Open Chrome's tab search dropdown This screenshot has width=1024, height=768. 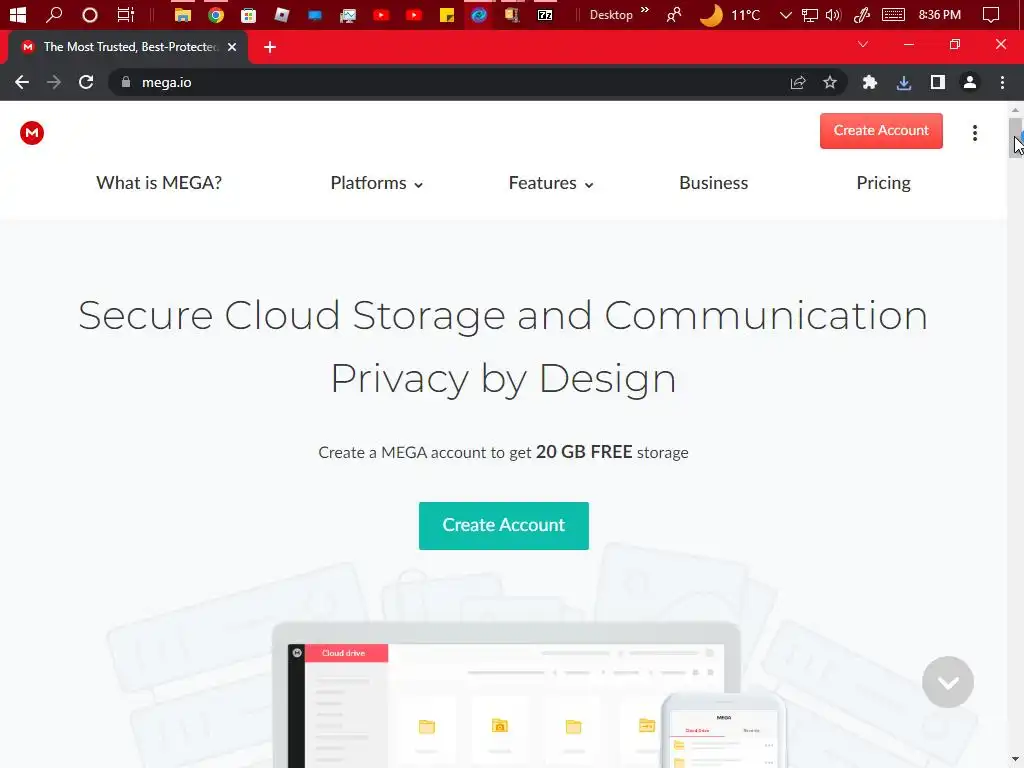pyautogui.click(x=863, y=44)
